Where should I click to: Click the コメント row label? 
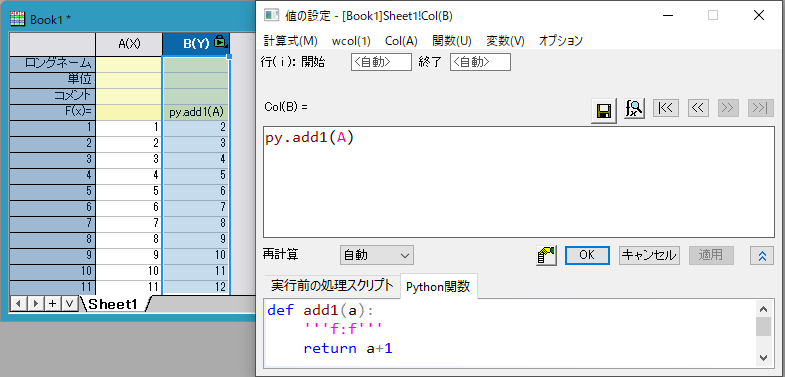click(53, 96)
